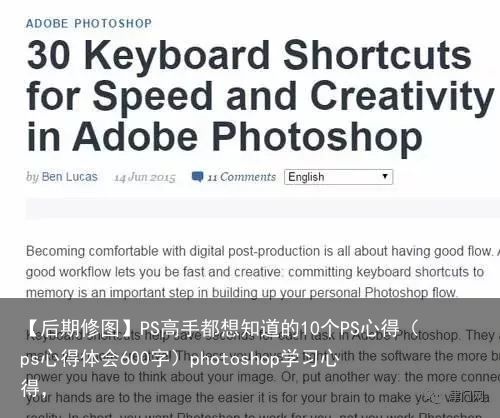Image resolution: width=500 pixels, height=418 pixels.
Task: Click the 'in Adobe Photoshop' headline line
Action: click(x=225, y=137)
